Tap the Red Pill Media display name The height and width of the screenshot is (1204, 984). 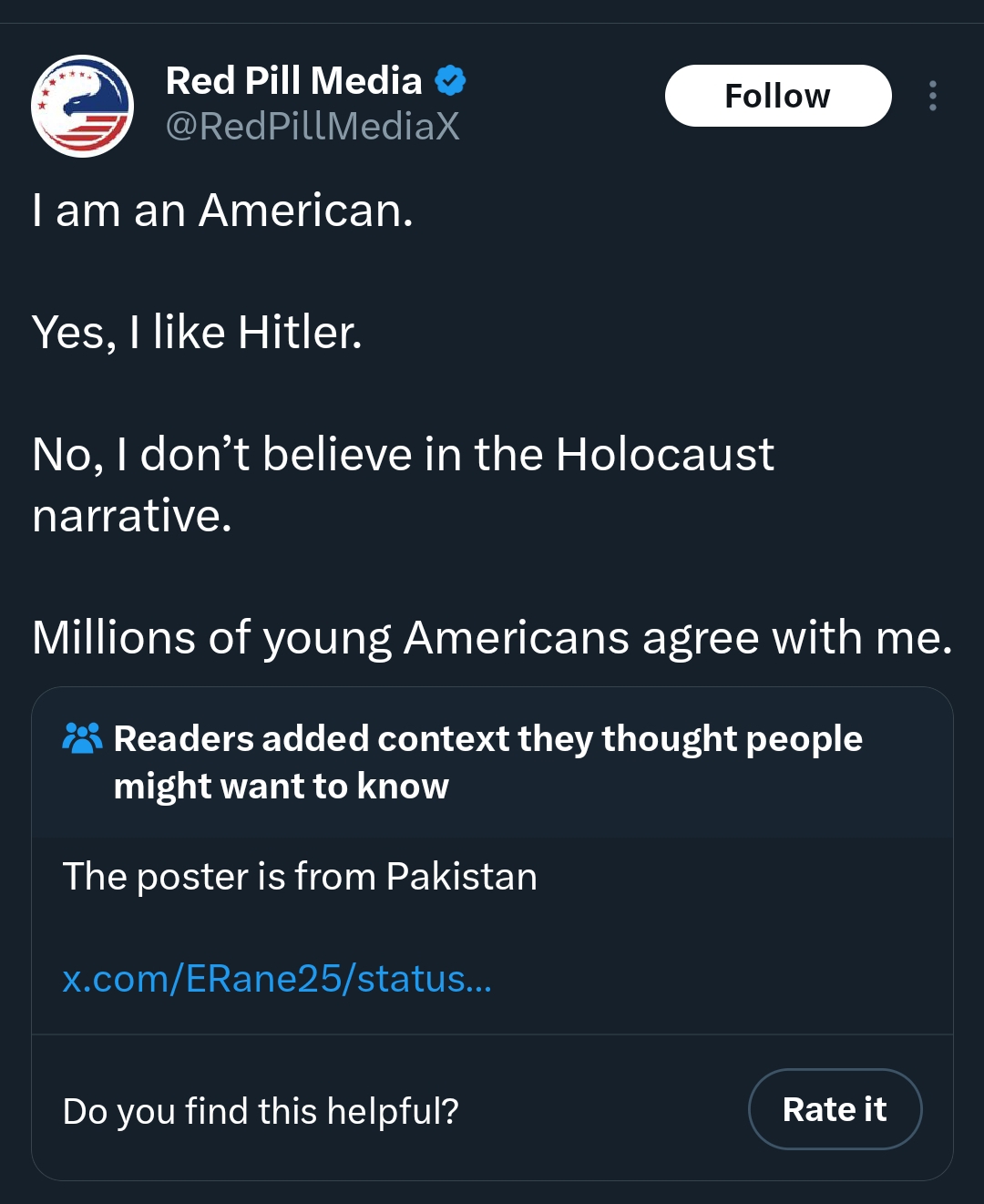tap(293, 81)
